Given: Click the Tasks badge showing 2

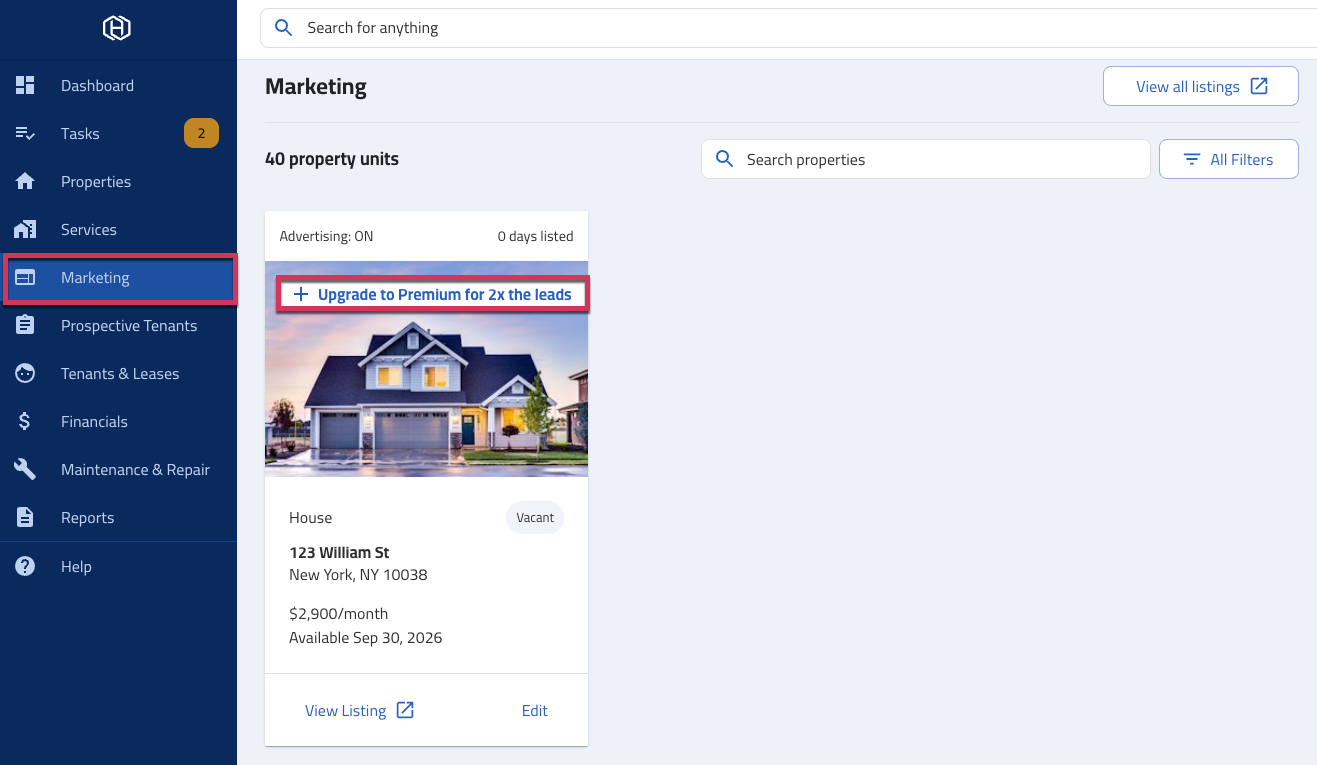Looking at the screenshot, I should point(201,133).
